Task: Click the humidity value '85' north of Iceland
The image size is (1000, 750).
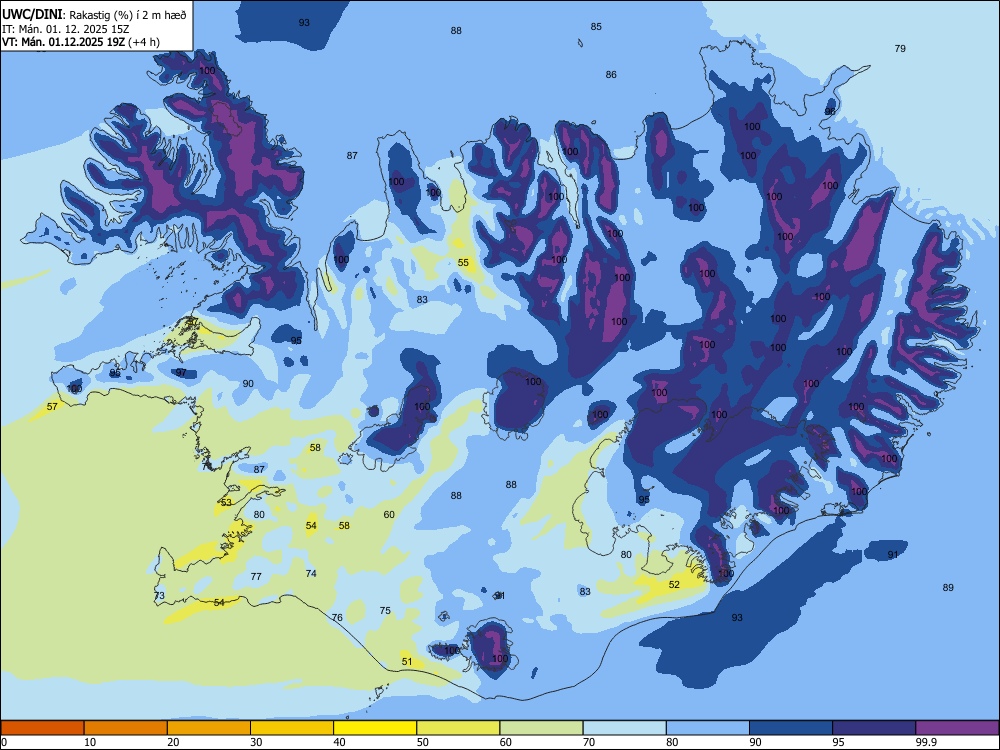Action: coord(596,27)
